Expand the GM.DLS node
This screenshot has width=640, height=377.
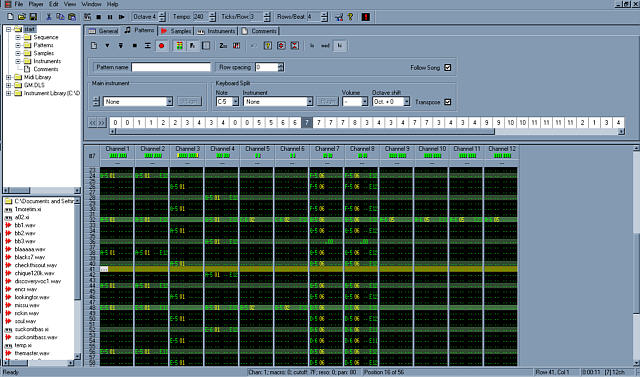(x=8, y=85)
